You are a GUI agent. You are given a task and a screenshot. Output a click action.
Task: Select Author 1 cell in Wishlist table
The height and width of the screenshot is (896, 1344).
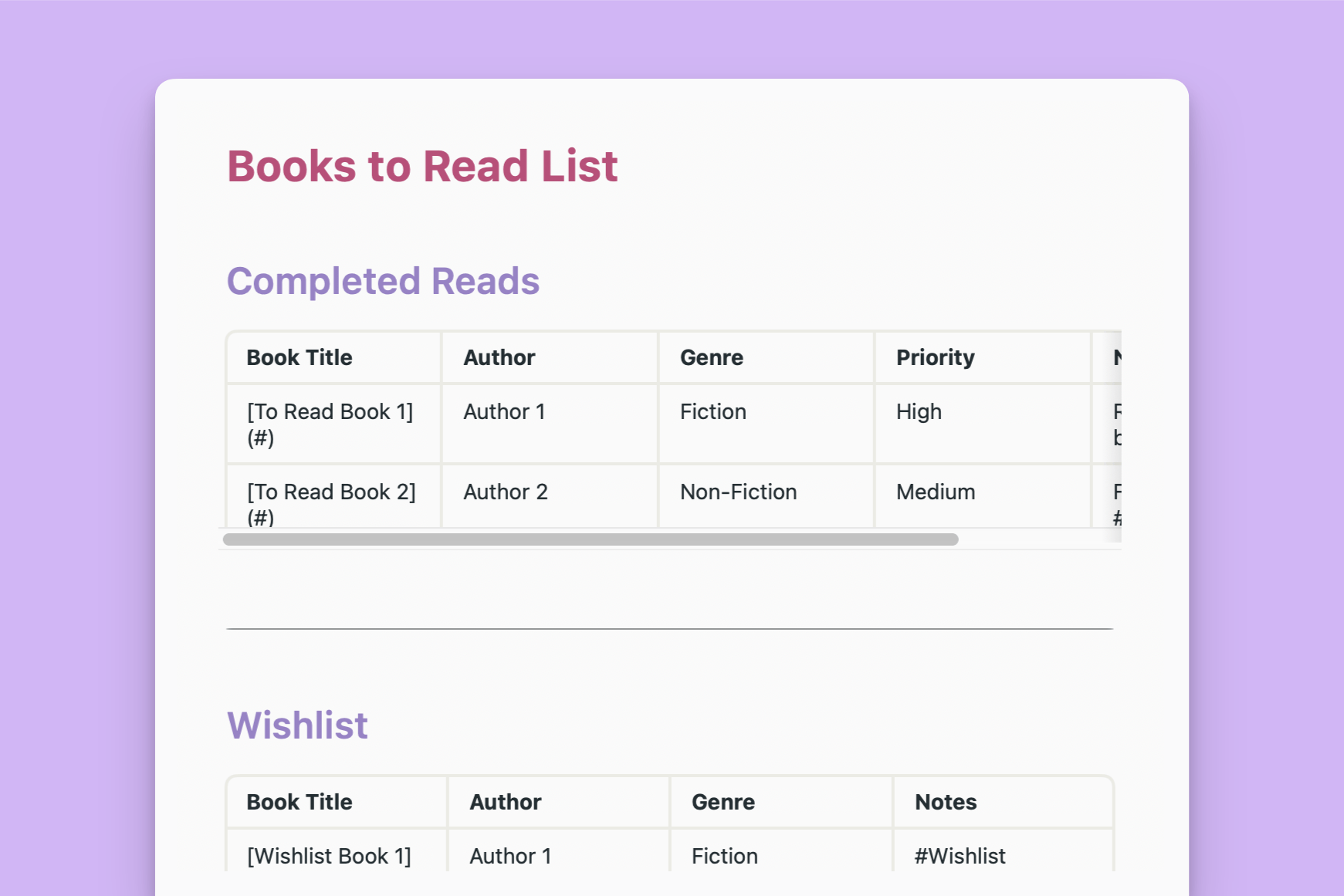tap(510, 856)
